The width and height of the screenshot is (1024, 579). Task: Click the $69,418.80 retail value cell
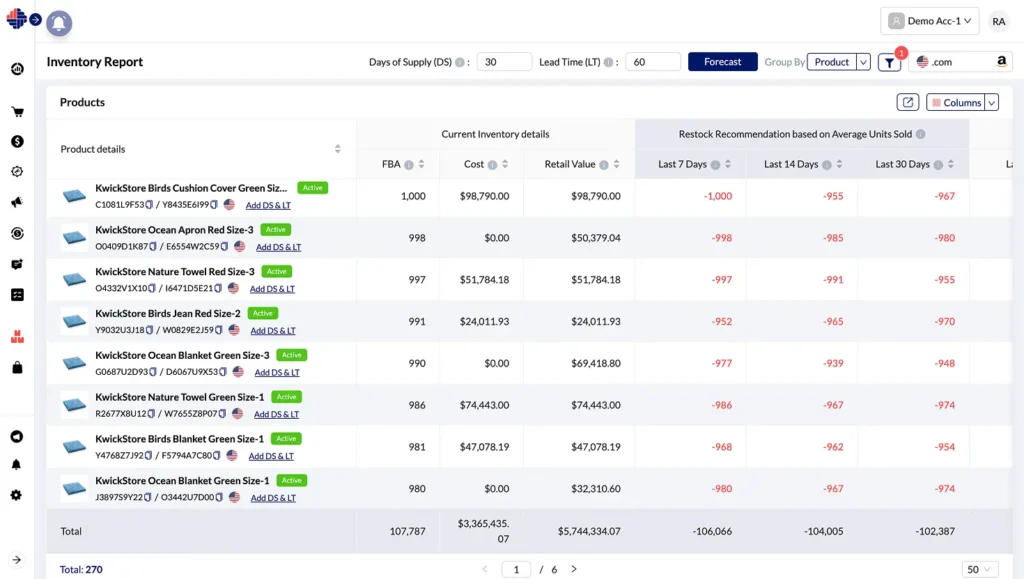pos(596,363)
